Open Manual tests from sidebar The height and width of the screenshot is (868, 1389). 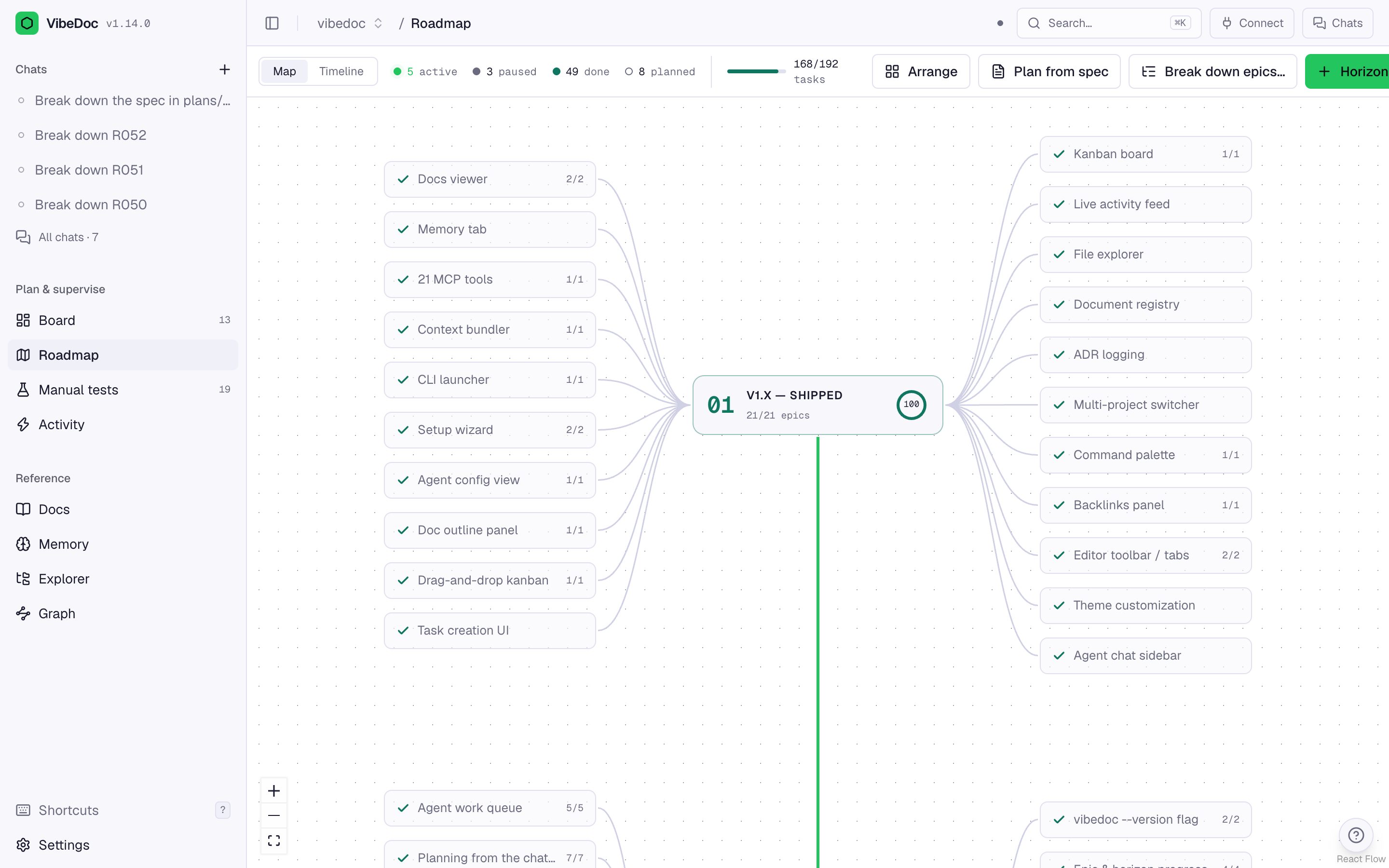point(123,390)
